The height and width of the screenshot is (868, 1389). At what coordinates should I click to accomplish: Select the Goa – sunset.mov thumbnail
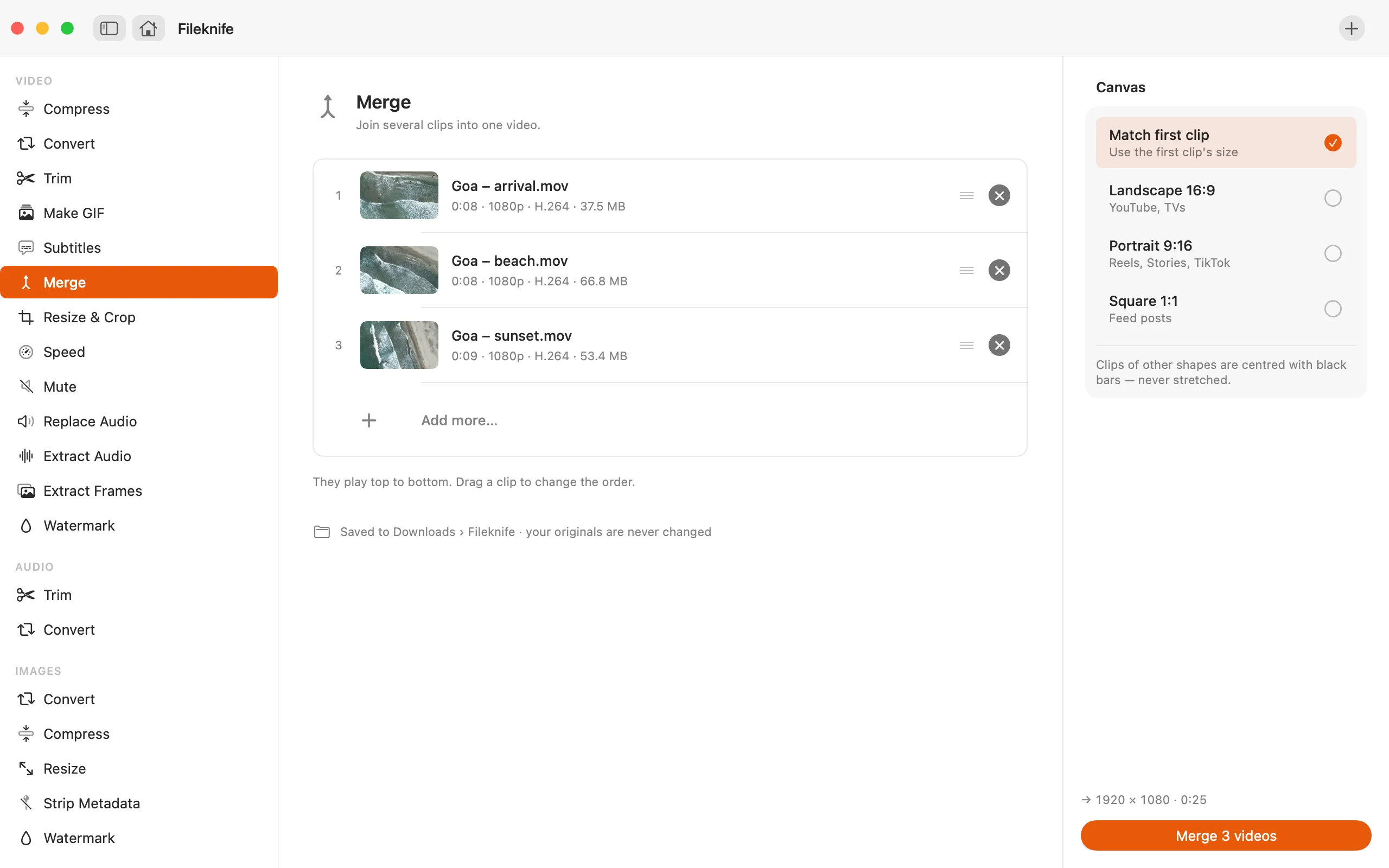tap(399, 345)
